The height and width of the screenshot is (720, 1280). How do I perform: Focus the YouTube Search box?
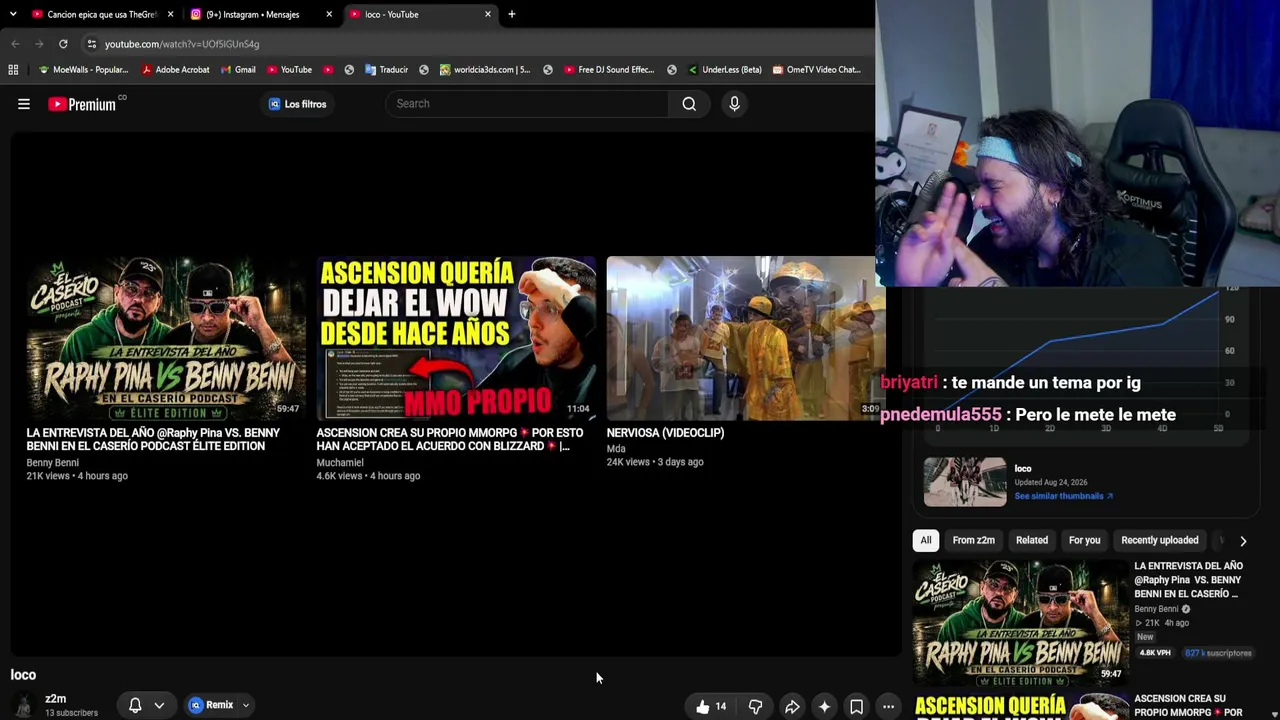click(x=527, y=104)
